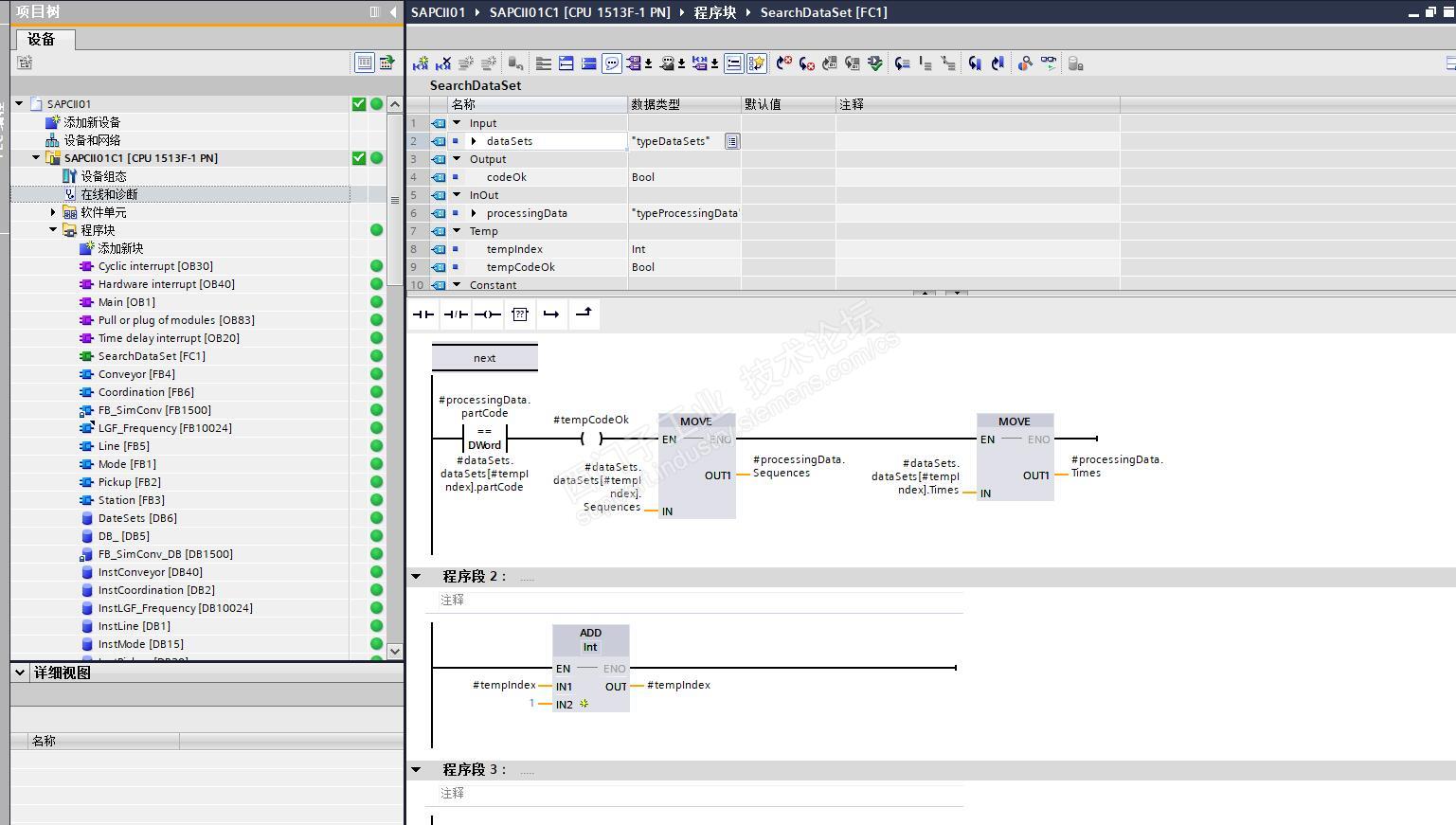Click the pin icon in project tree header
The width and height of the screenshot is (1456, 825).
[374, 11]
